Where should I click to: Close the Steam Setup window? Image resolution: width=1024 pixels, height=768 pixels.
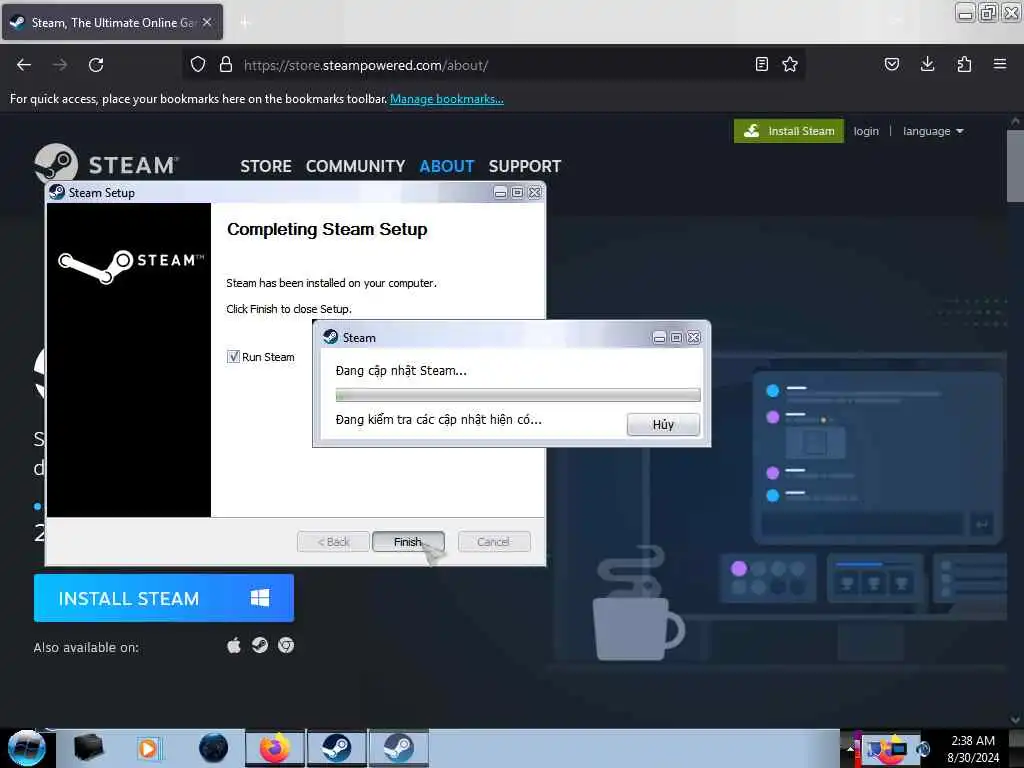pyautogui.click(x=535, y=193)
